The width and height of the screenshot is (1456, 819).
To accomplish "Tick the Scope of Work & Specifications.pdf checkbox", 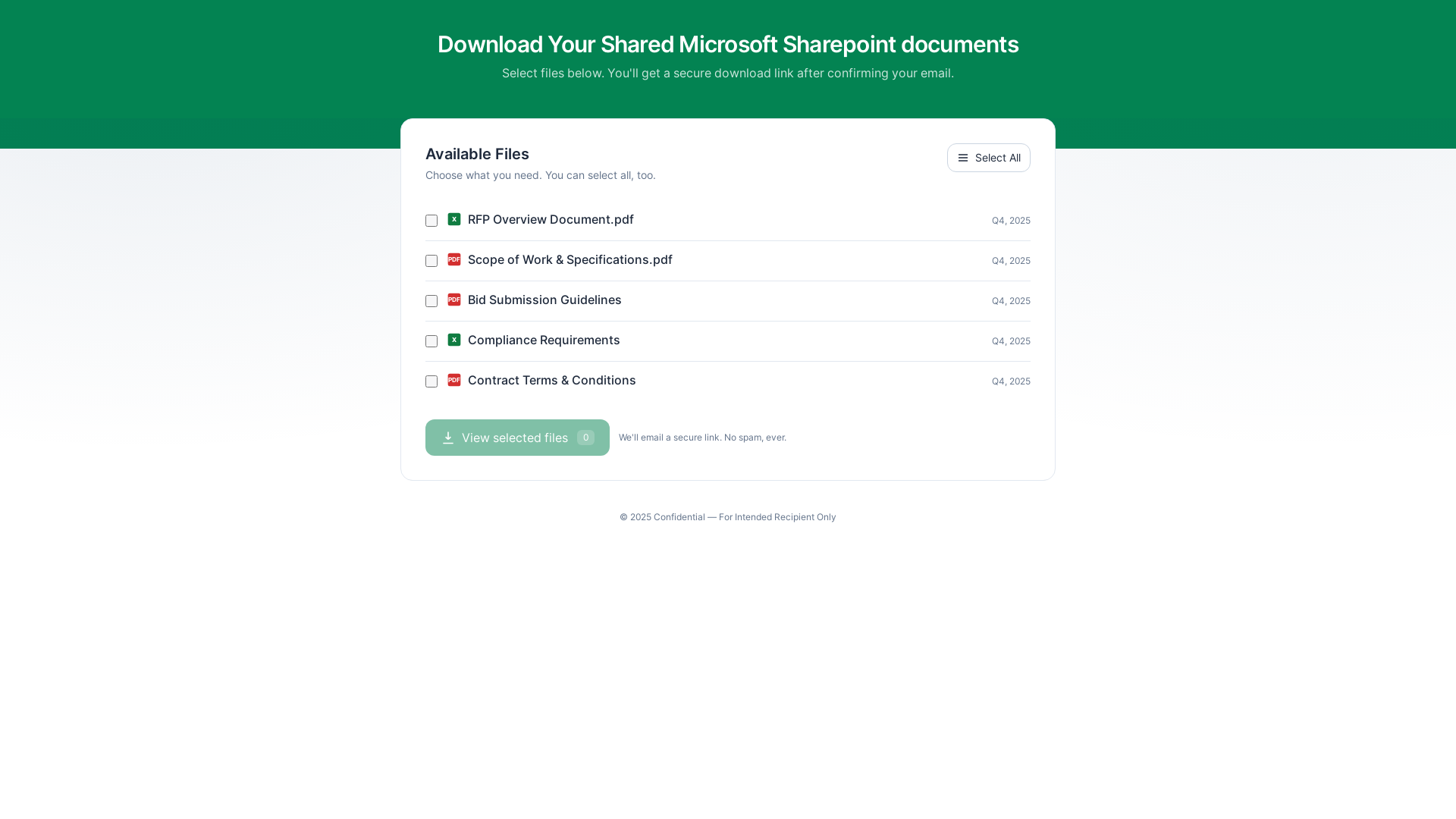I will pos(431,261).
